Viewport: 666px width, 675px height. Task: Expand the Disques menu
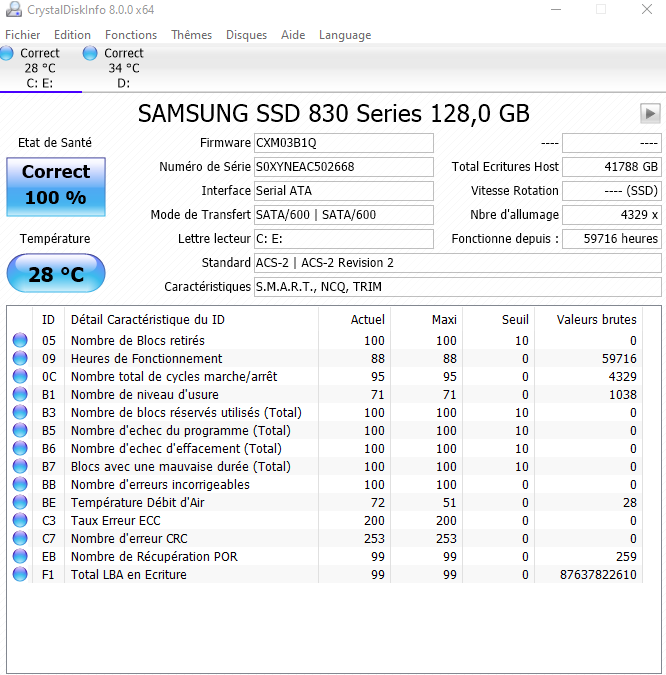point(246,35)
